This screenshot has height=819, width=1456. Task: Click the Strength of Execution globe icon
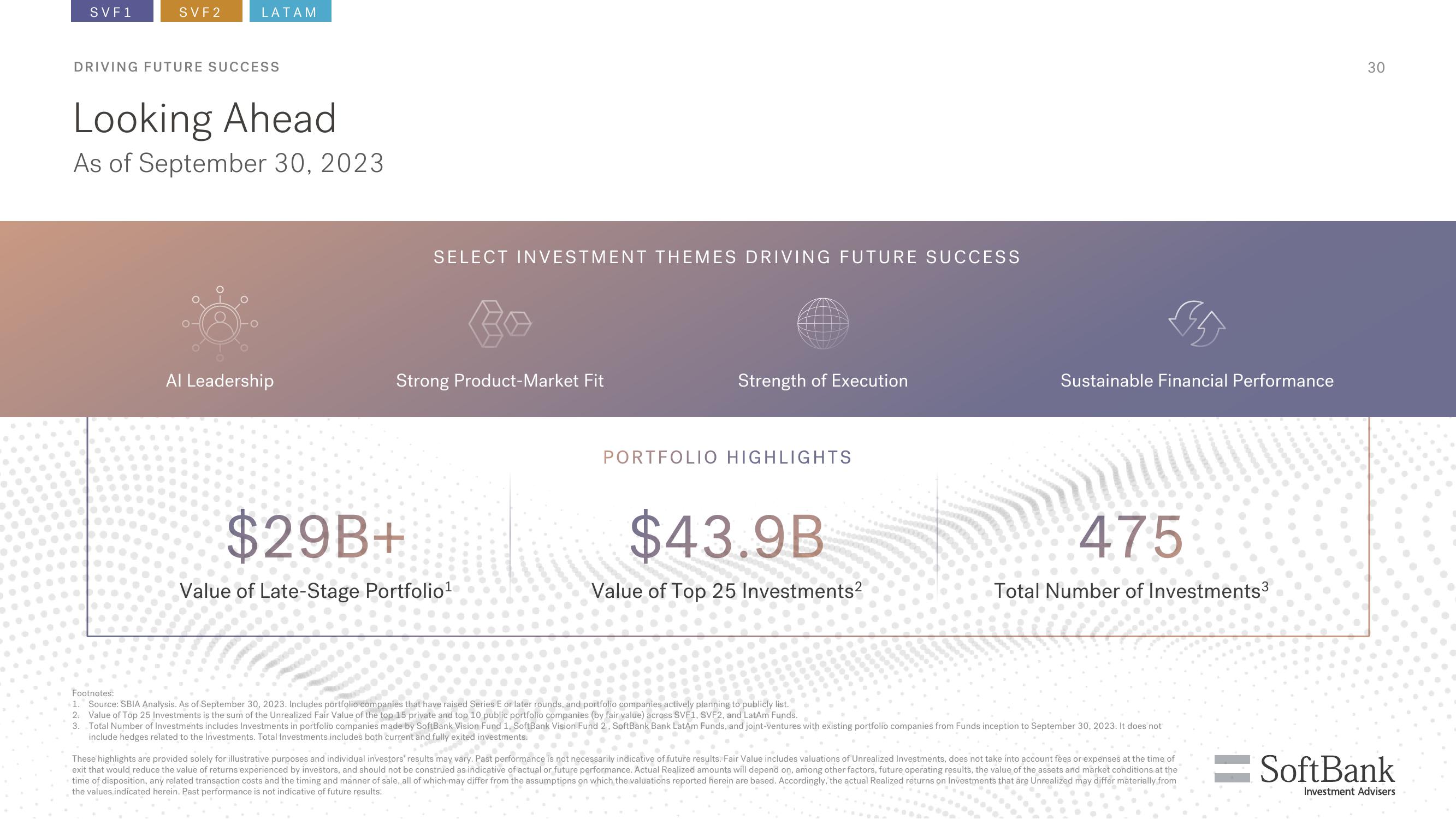tap(822, 322)
